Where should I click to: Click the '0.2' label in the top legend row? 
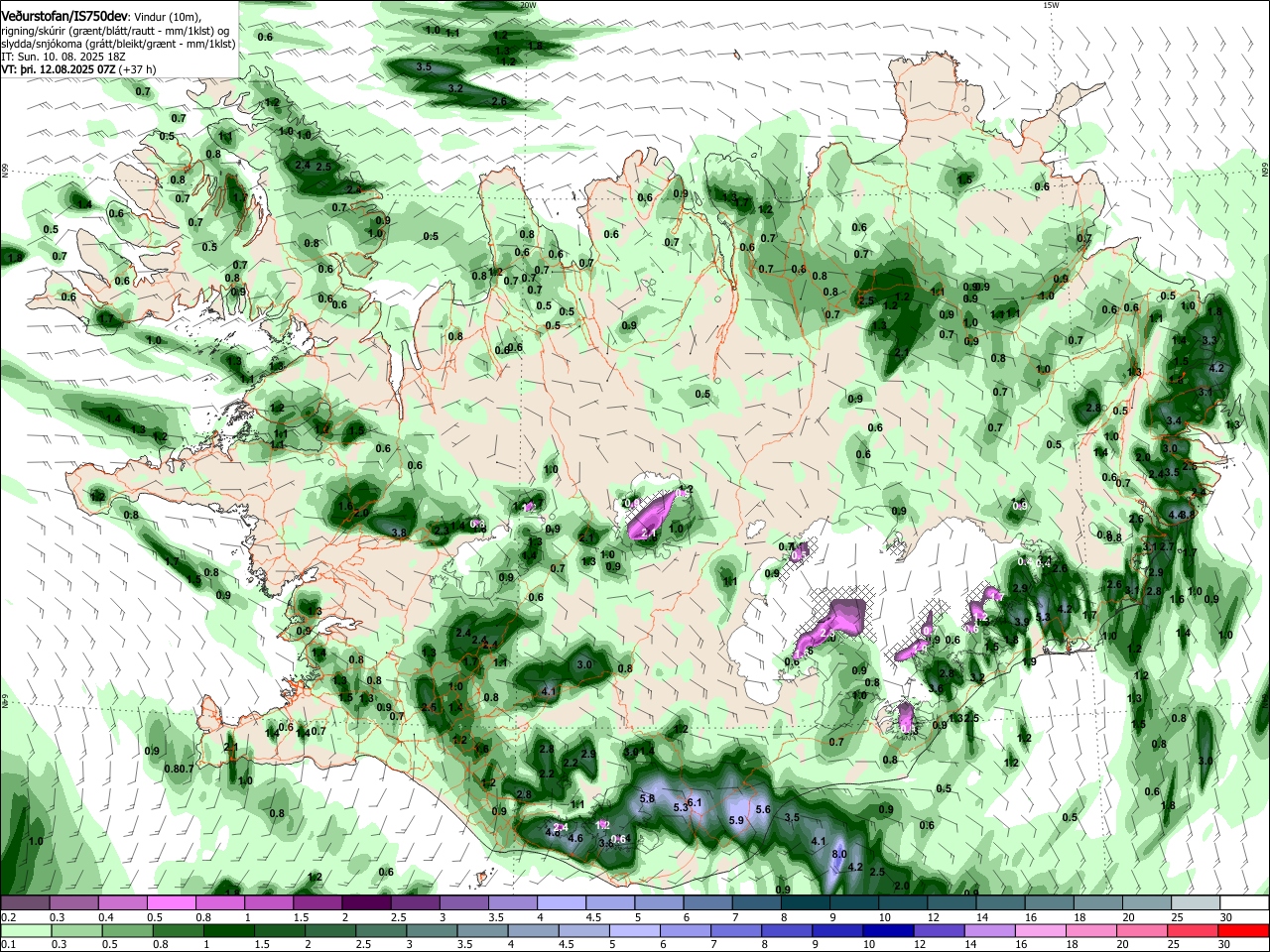pos(9,917)
